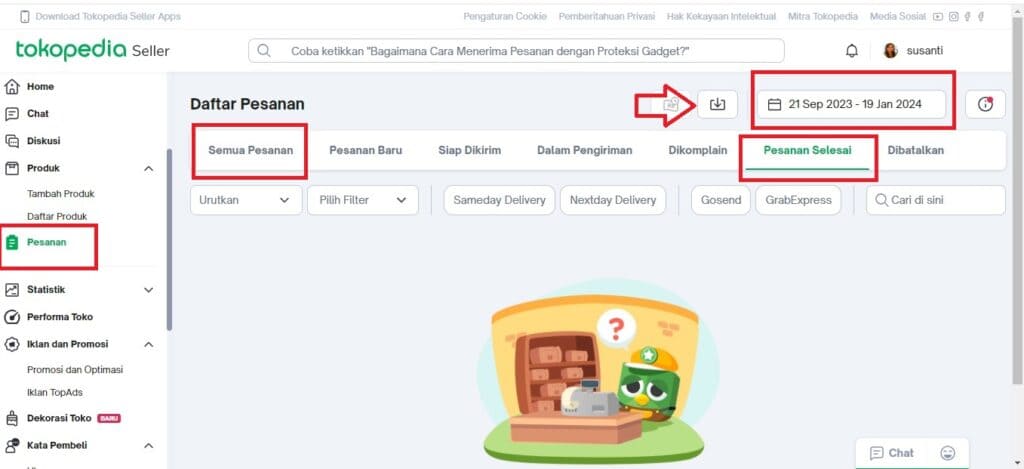
Task: Switch to the Dibatalkan tab
Action: pos(915,150)
